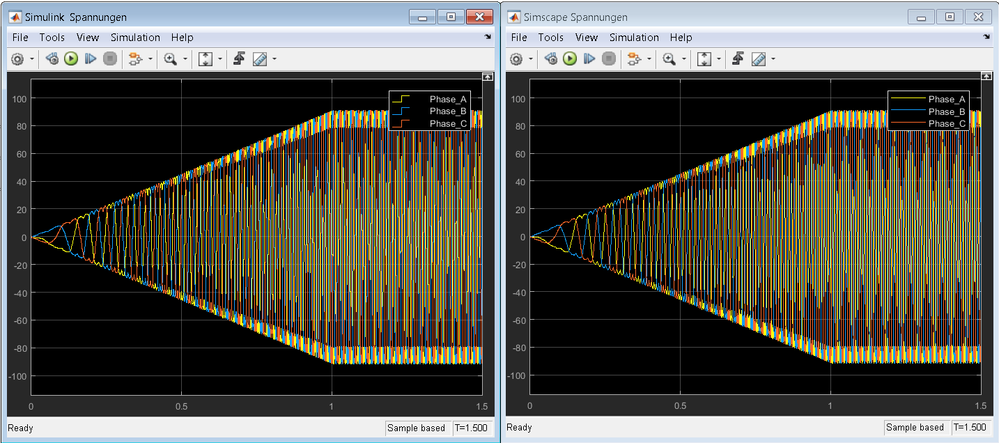
Task: Click Scale Y-Axis Limits icon in Simulink Spannungen
Action: [x=205, y=59]
